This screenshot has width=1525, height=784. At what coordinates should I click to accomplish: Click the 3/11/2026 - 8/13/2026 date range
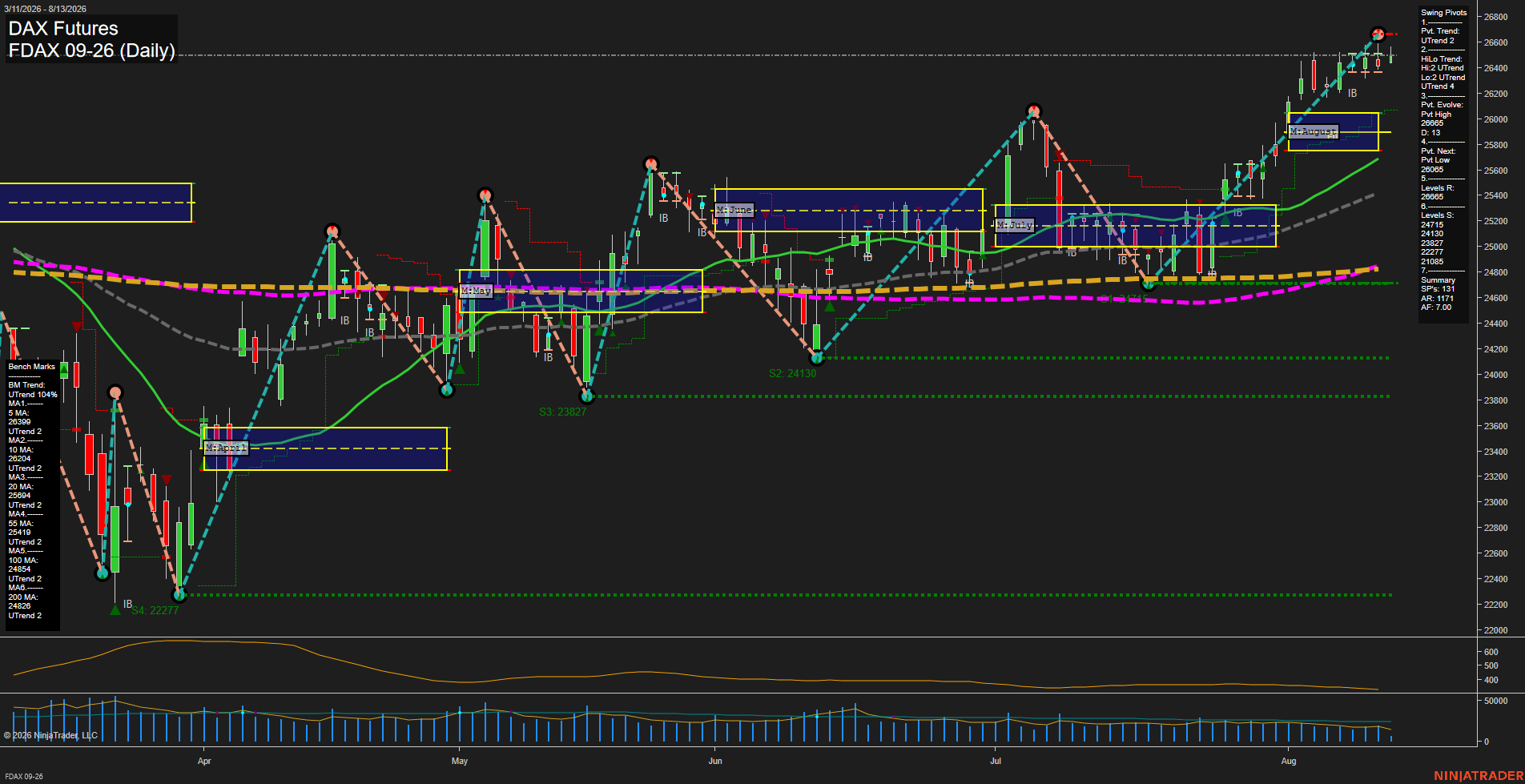(x=45, y=9)
